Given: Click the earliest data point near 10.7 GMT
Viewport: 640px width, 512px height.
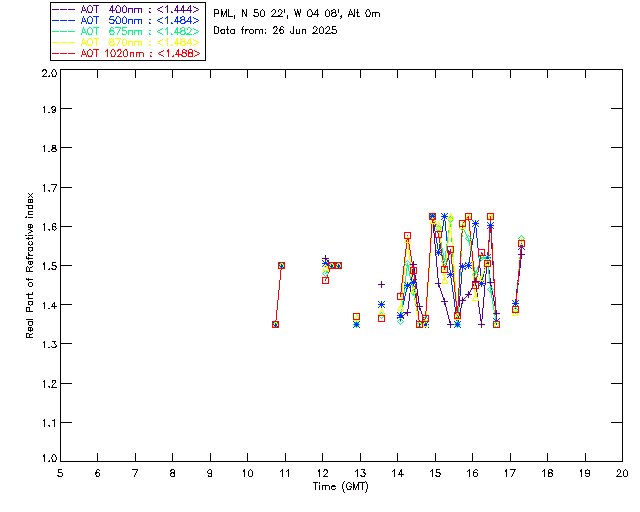Looking at the screenshot, I should click(275, 324).
